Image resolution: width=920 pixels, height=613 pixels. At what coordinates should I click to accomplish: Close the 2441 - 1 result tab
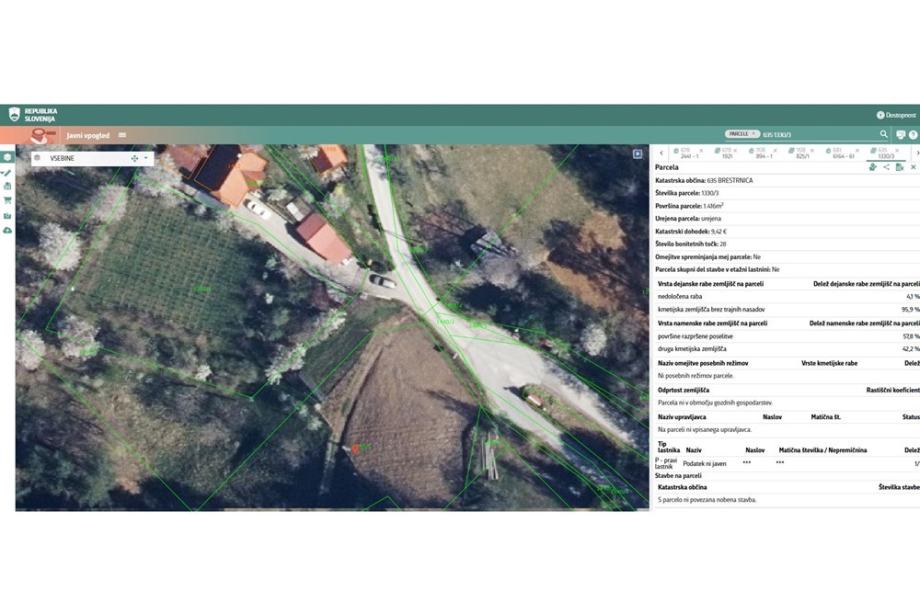[701, 151]
